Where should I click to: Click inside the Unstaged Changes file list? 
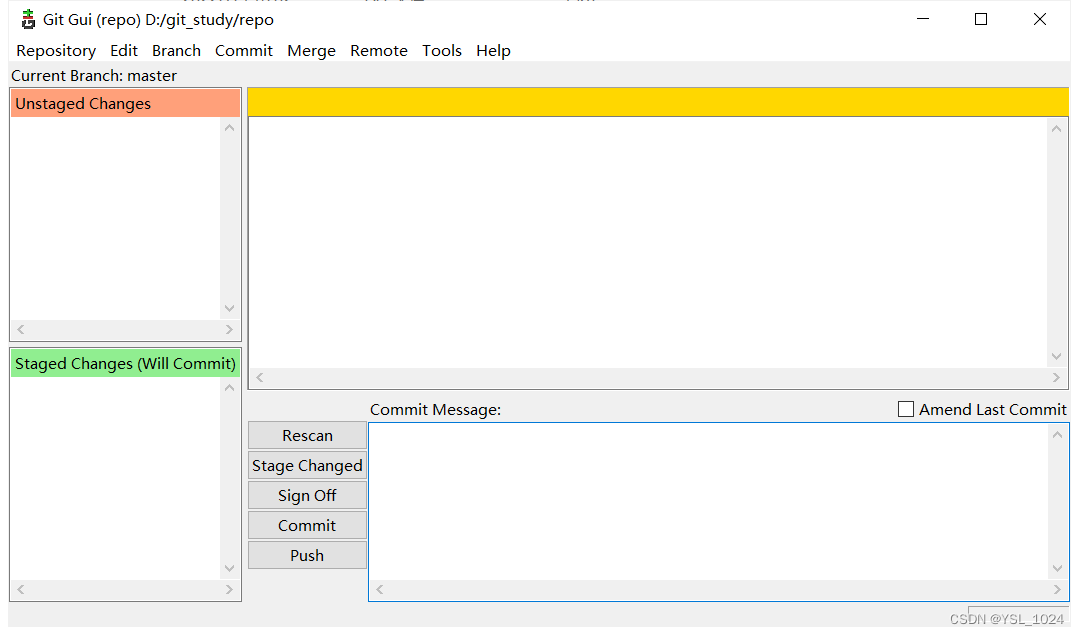coord(116,218)
